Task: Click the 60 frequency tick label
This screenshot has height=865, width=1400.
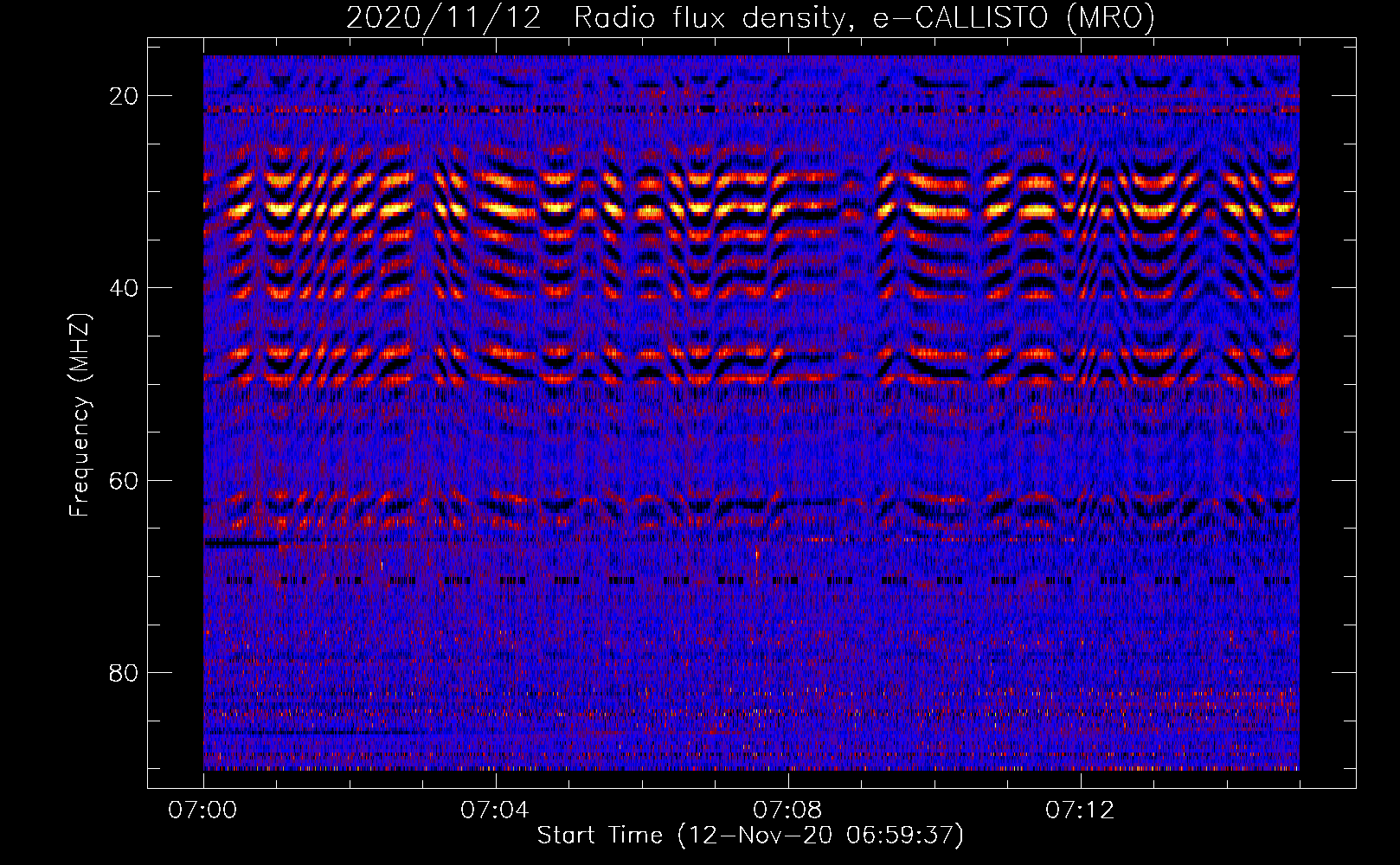Action: 125,480
